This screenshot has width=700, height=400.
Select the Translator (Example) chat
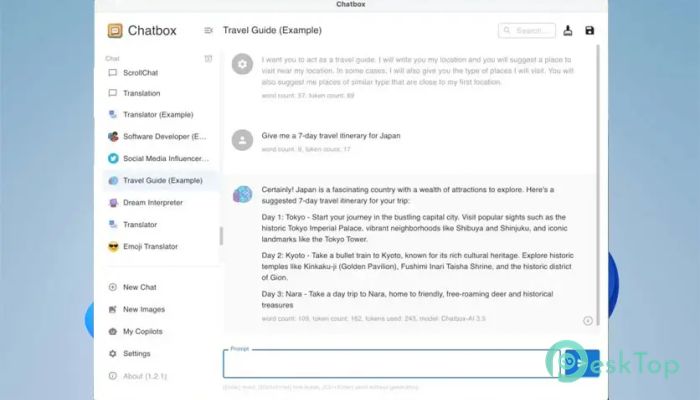(161, 114)
